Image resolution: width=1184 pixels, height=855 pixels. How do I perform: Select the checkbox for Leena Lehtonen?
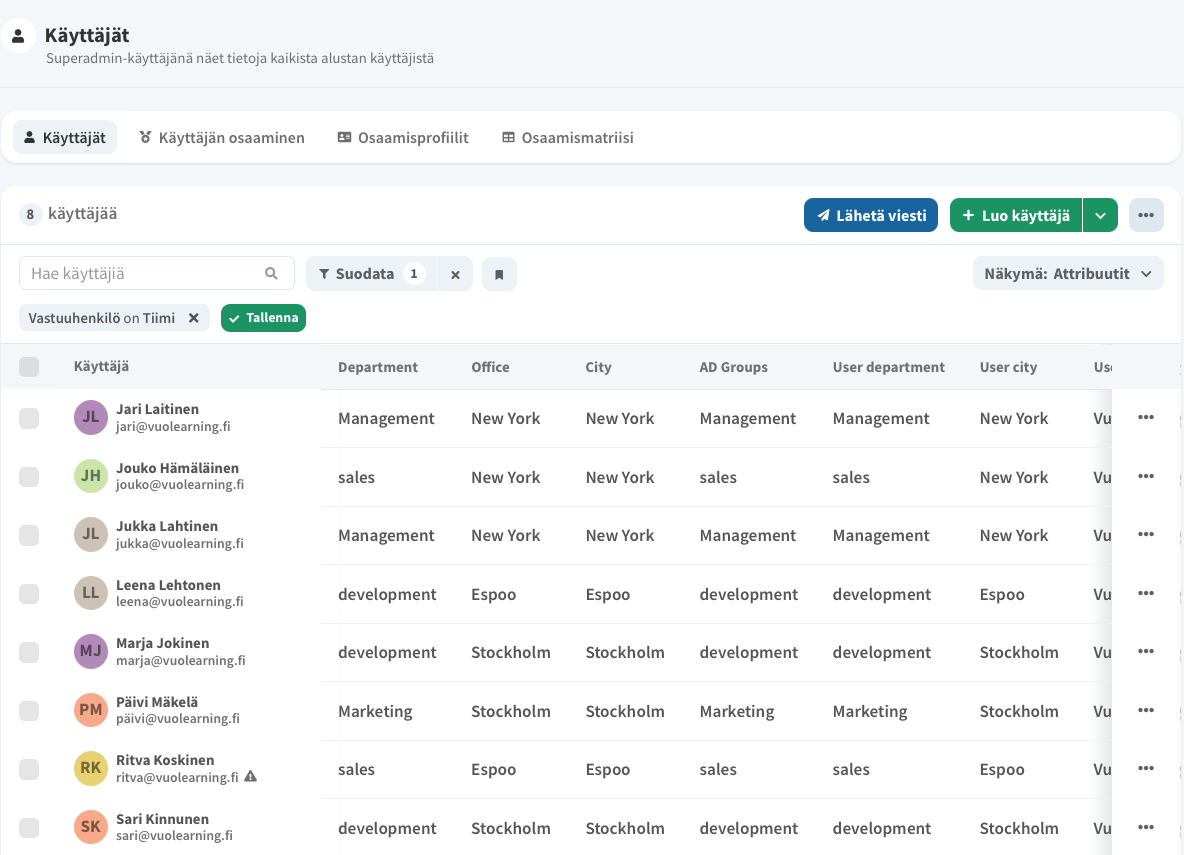(x=29, y=594)
